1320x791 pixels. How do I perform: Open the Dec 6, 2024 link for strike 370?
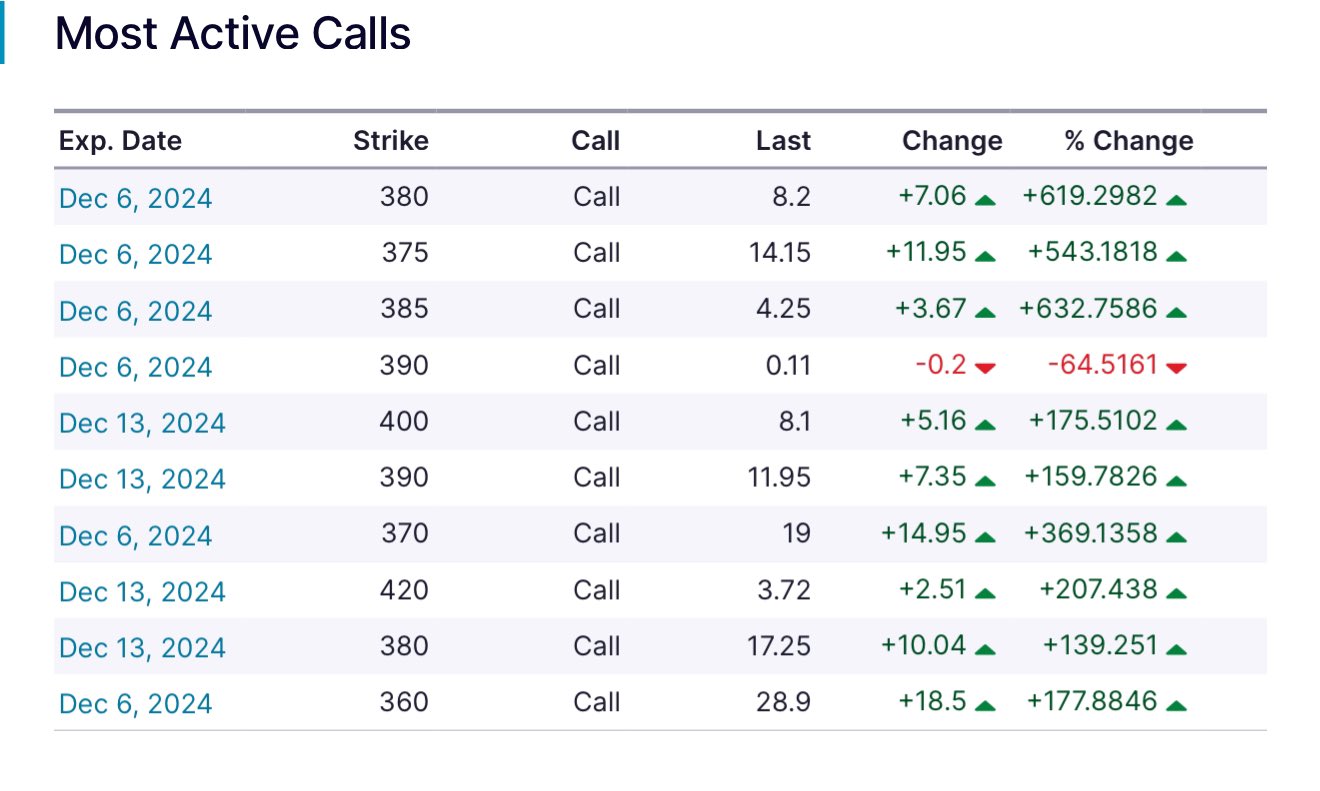point(136,535)
